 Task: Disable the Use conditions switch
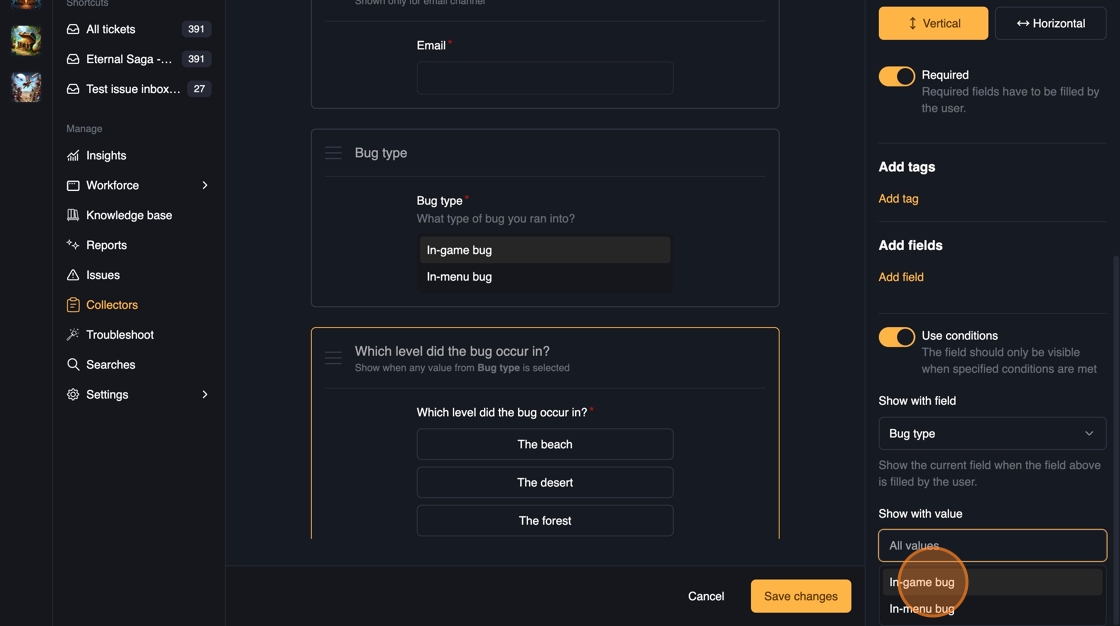coord(896,337)
